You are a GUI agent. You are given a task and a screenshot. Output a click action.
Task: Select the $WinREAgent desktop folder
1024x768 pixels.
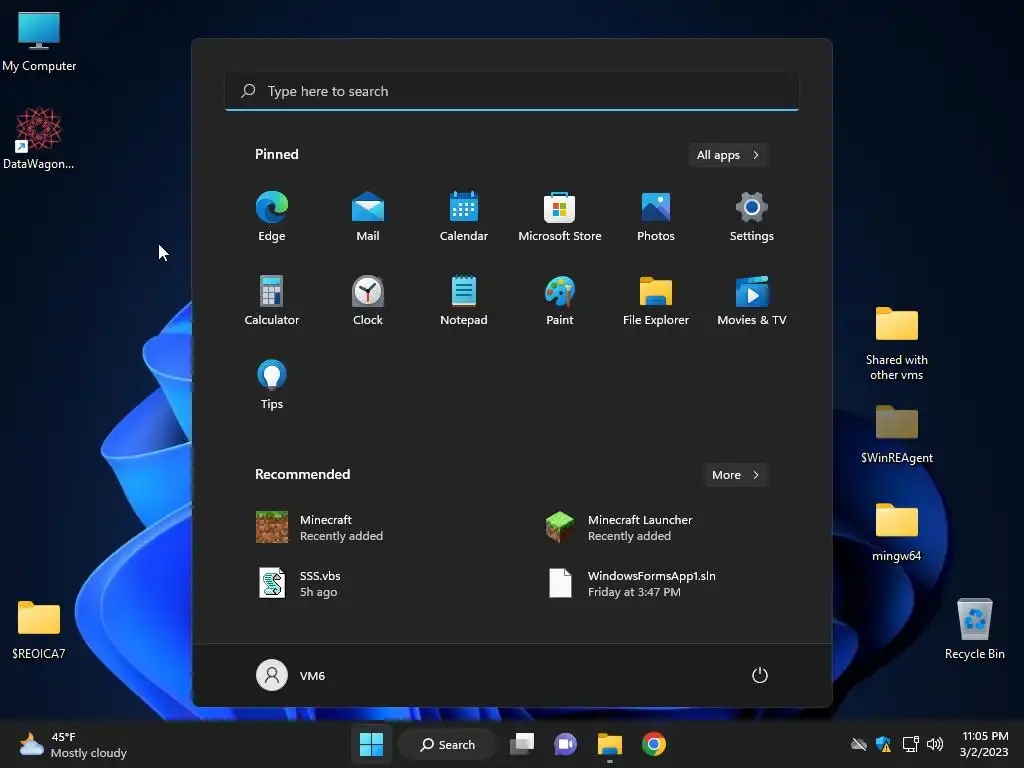tap(897, 434)
